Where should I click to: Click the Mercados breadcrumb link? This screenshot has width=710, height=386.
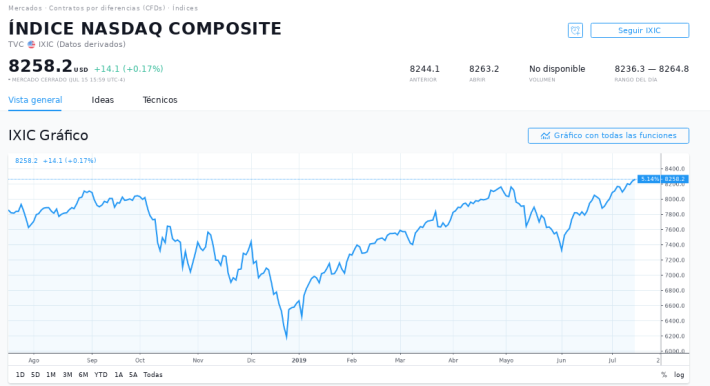pos(25,8)
